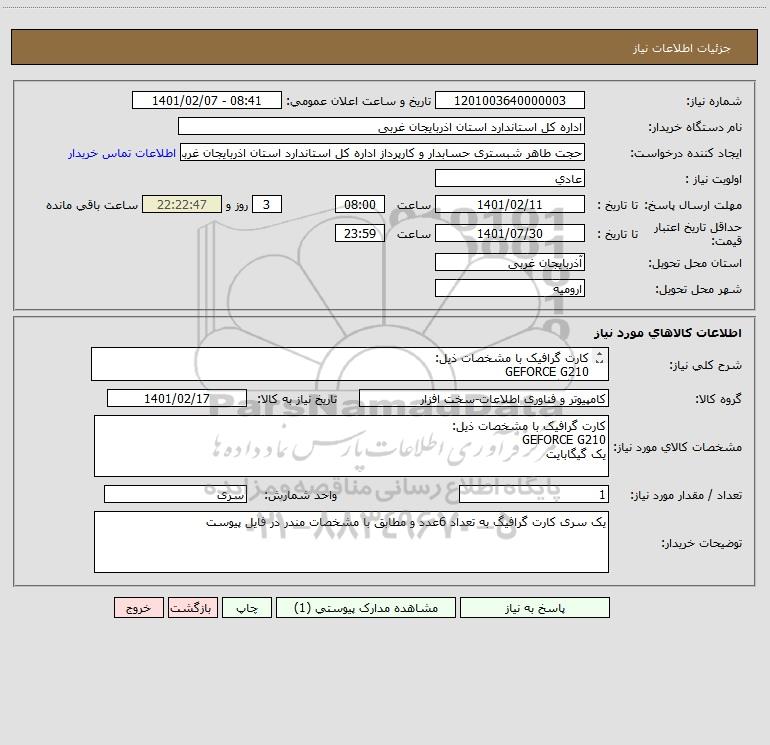This screenshot has width=770, height=745.
Task: Click the unit of measure field 'سری'
Action: pyautogui.click(x=175, y=495)
